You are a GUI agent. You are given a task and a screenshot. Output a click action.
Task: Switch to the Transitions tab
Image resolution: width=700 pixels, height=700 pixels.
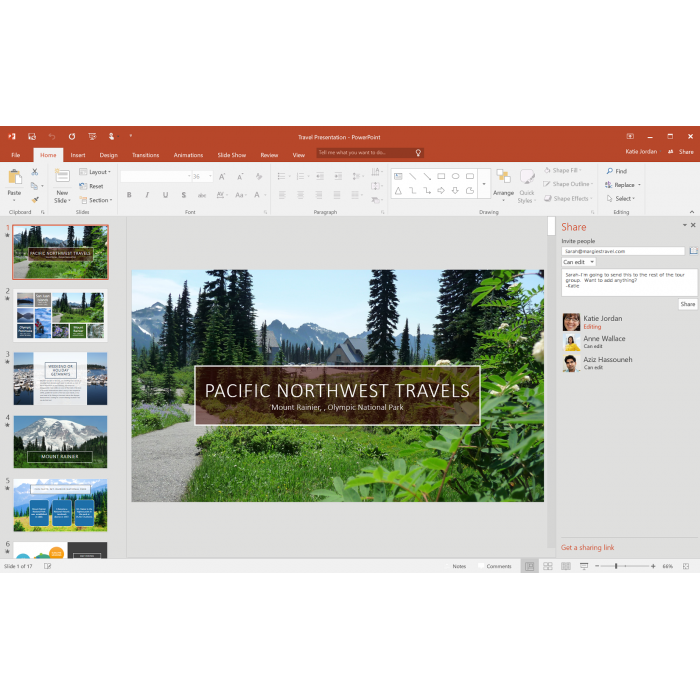(x=146, y=155)
